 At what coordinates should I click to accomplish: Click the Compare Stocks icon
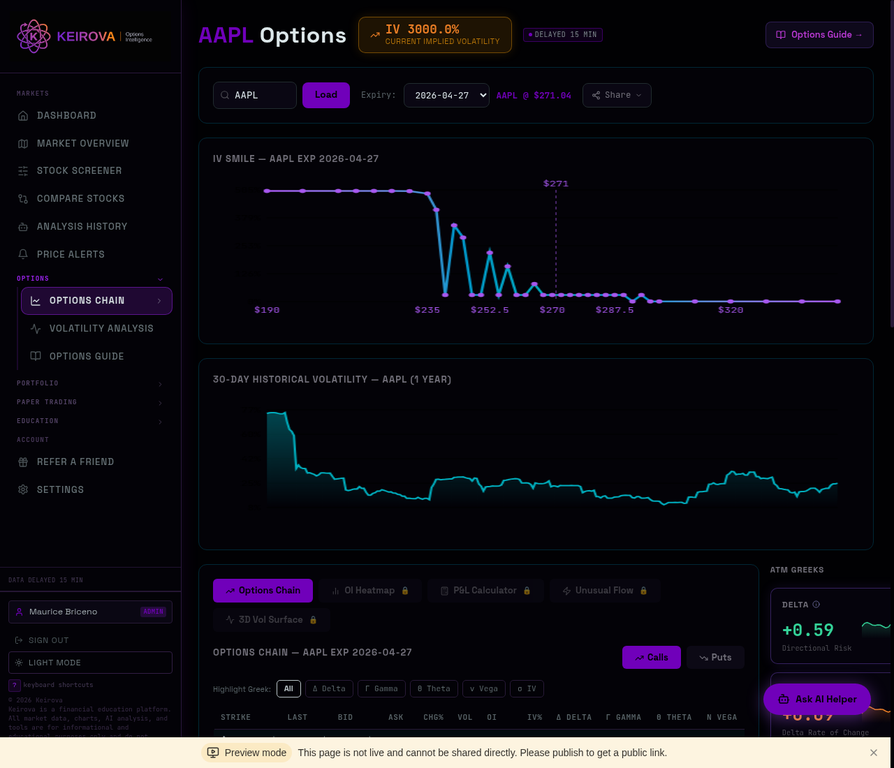coord(23,199)
